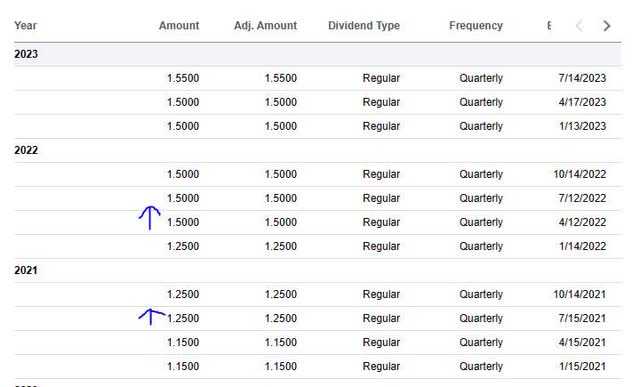Click Quarterly in the 7/15/2021 row
640x387 pixels.
point(481,318)
